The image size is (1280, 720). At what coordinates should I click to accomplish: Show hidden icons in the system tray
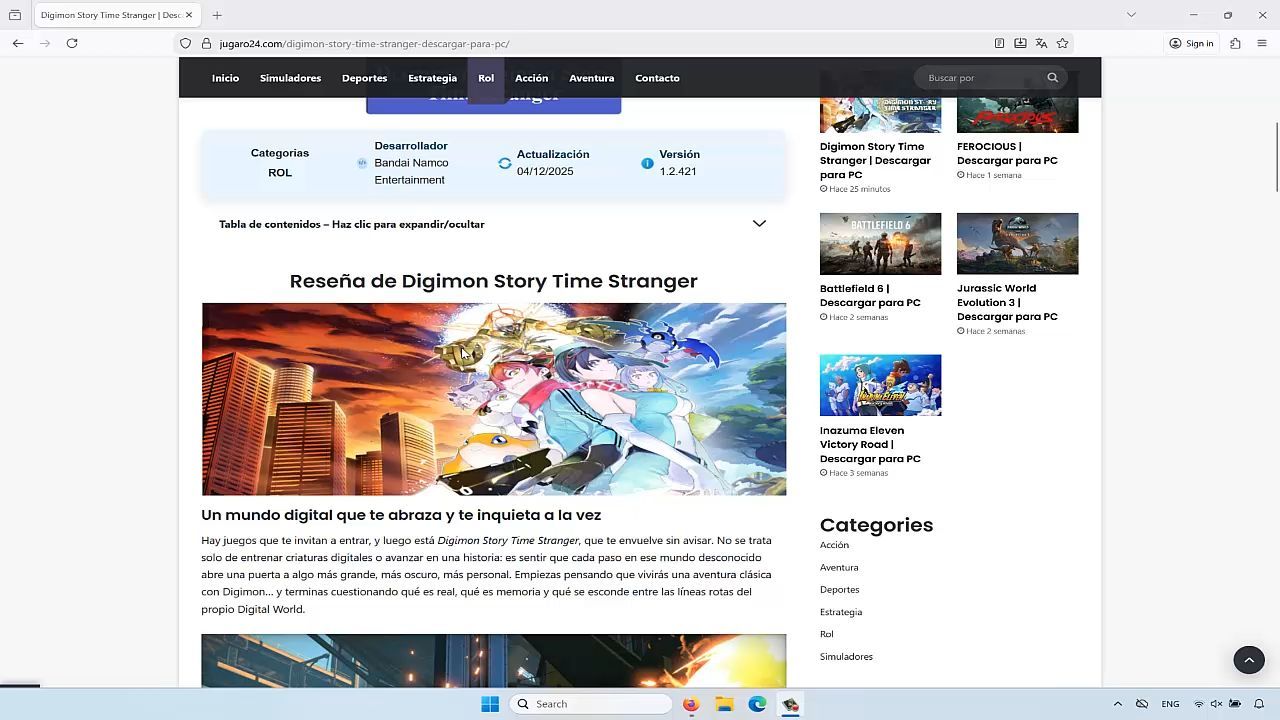[x=1117, y=704]
